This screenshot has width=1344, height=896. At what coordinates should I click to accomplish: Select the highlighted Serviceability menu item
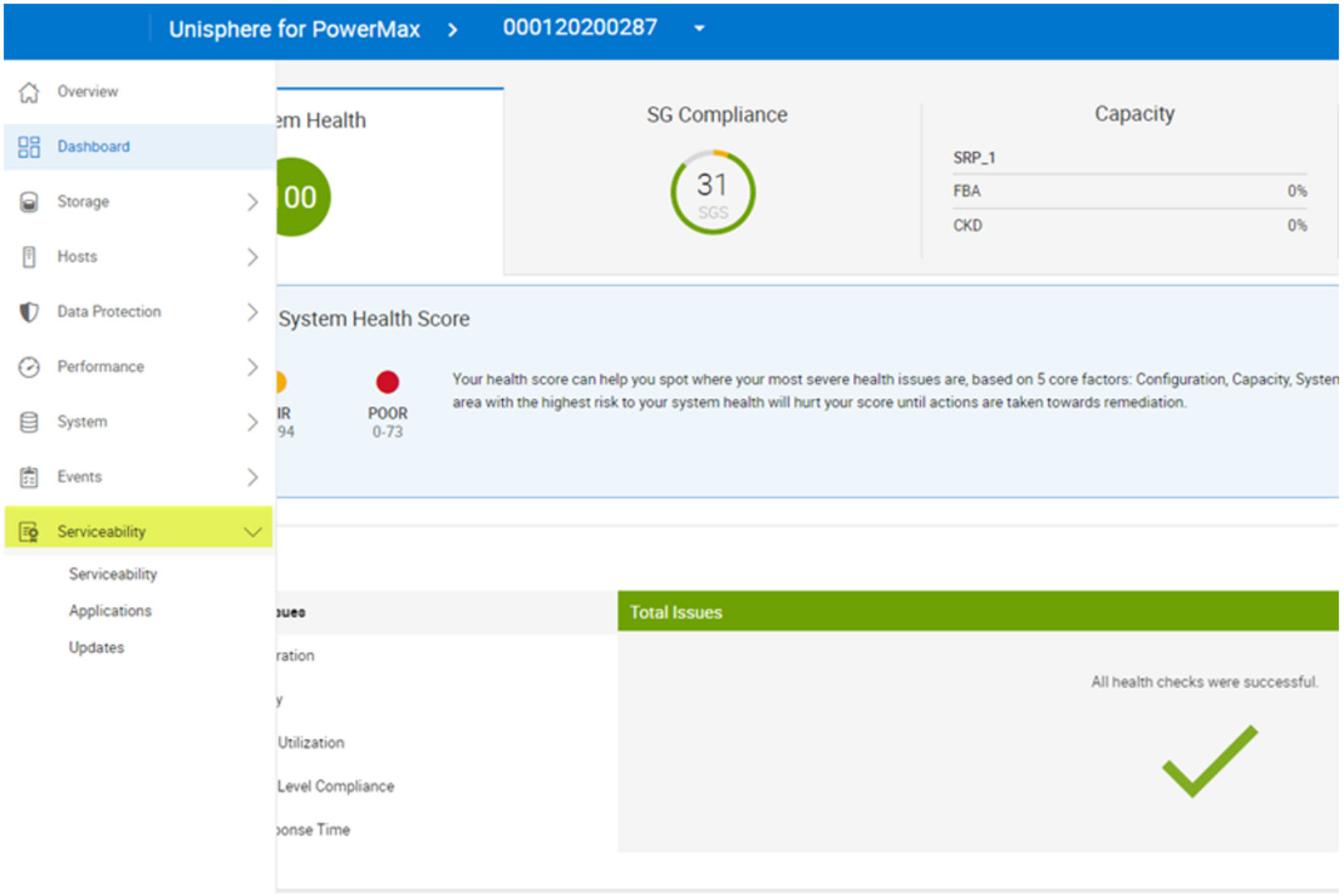click(x=139, y=527)
